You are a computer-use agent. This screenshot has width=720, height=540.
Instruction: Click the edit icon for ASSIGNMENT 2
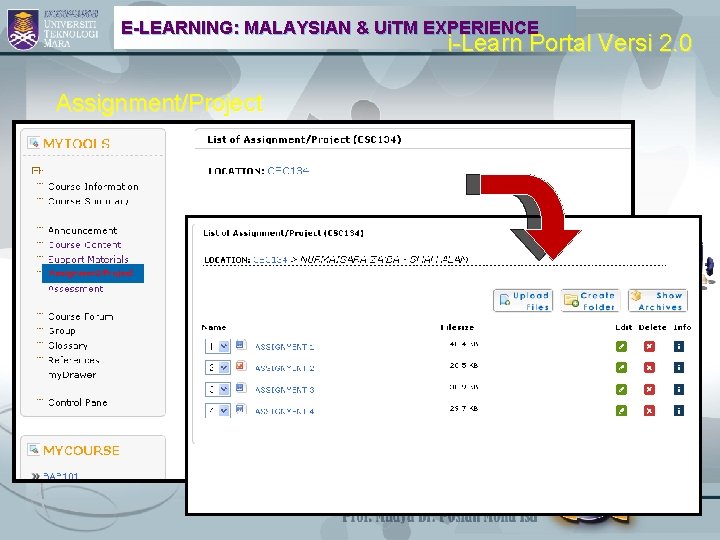point(621,367)
